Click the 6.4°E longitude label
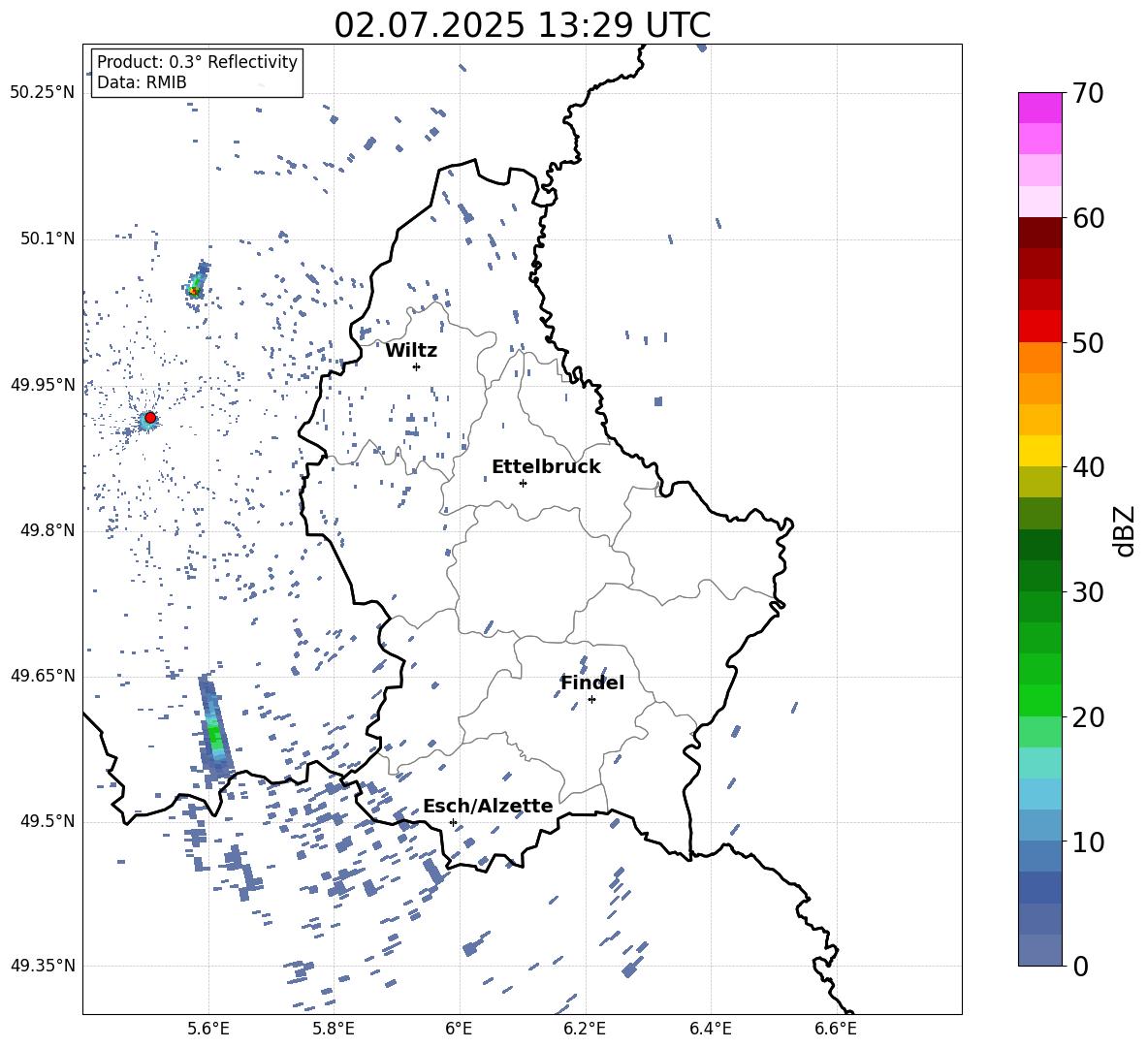This screenshot has width=1148, height=1048. point(710,1029)
